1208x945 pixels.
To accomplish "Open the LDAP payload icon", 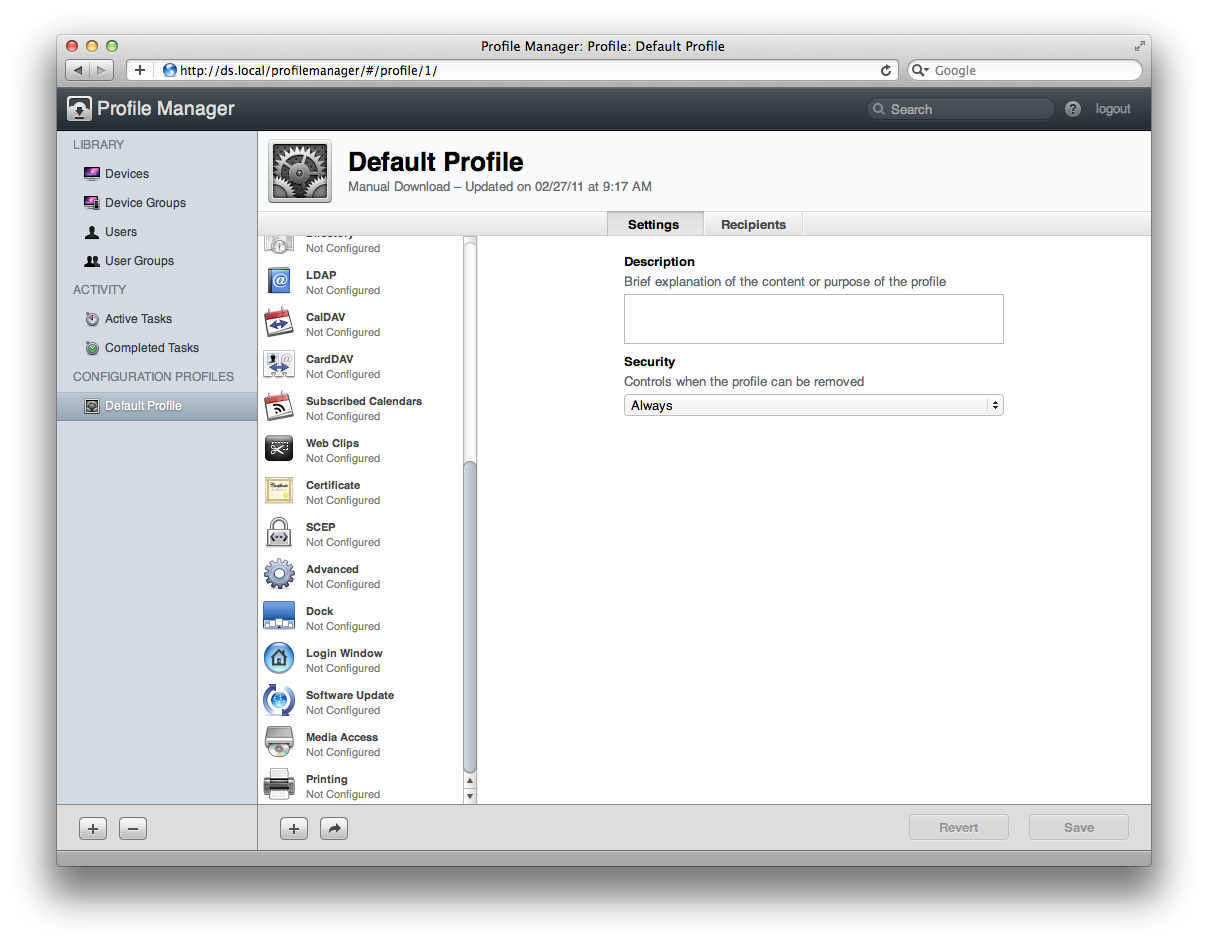I will (279, 281).
